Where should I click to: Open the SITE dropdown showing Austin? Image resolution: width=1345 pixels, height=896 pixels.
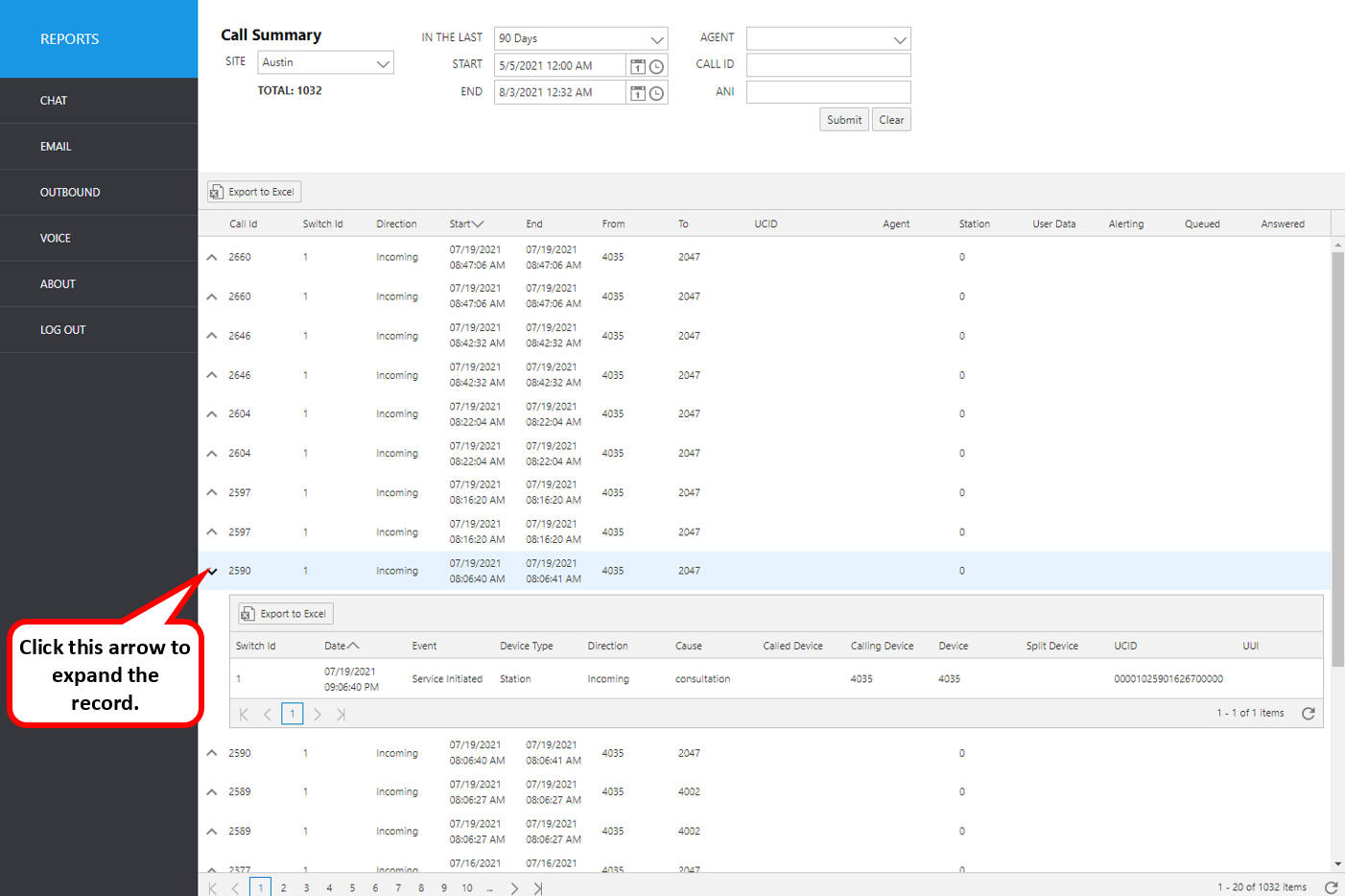[x=326, y=62]
